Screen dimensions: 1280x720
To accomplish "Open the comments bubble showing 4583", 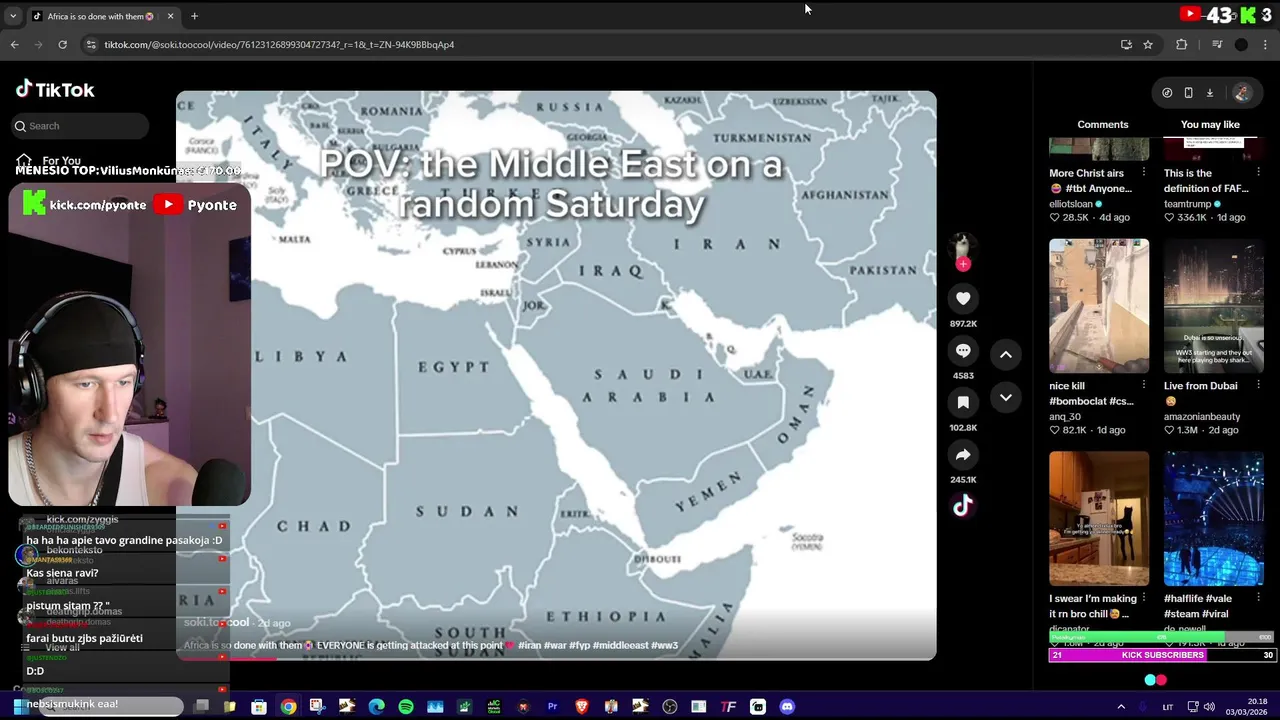I will [x=963, y=351].
